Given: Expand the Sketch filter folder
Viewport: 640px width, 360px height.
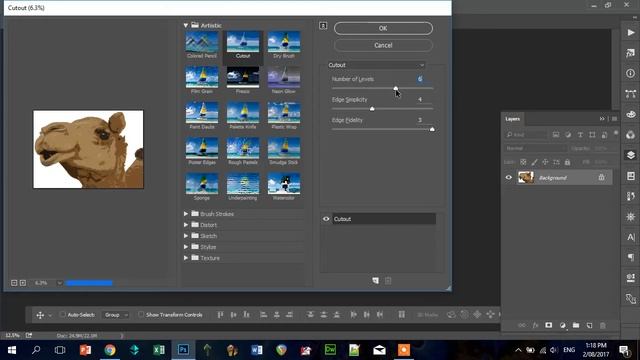Looking at the screenshot, I should [x=186, y=236].
